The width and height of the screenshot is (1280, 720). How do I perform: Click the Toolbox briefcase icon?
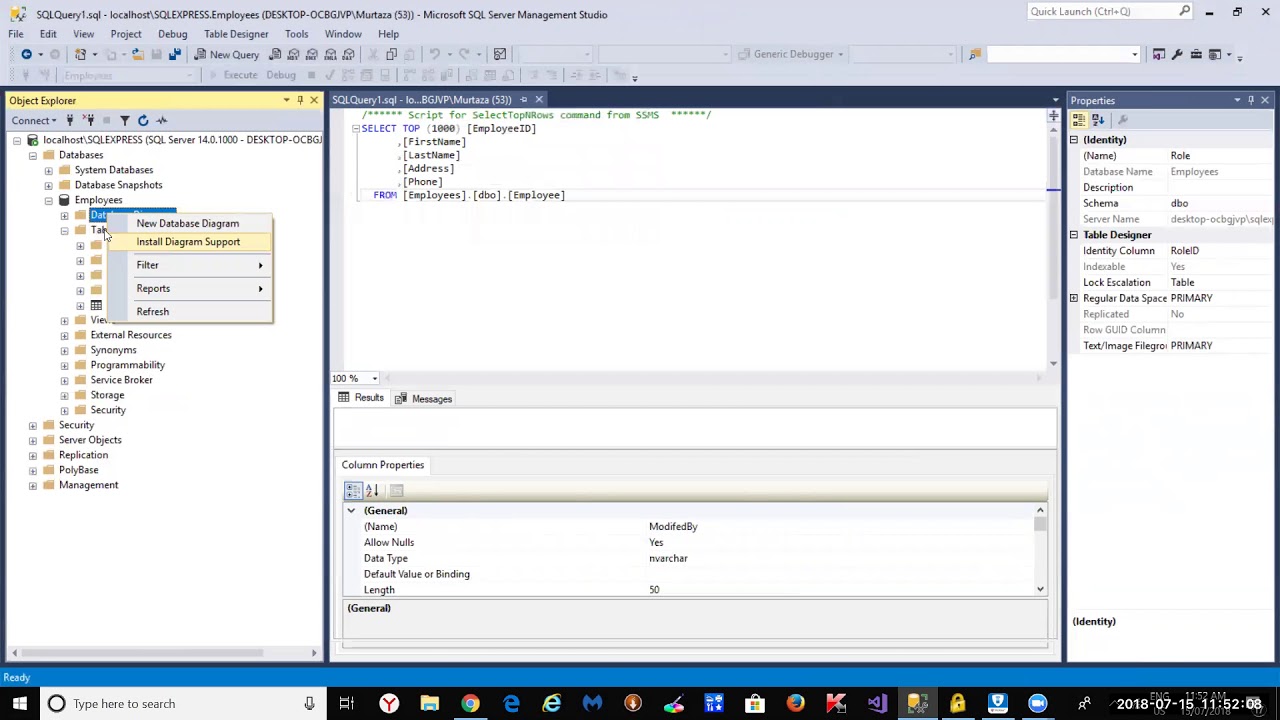1196,54
